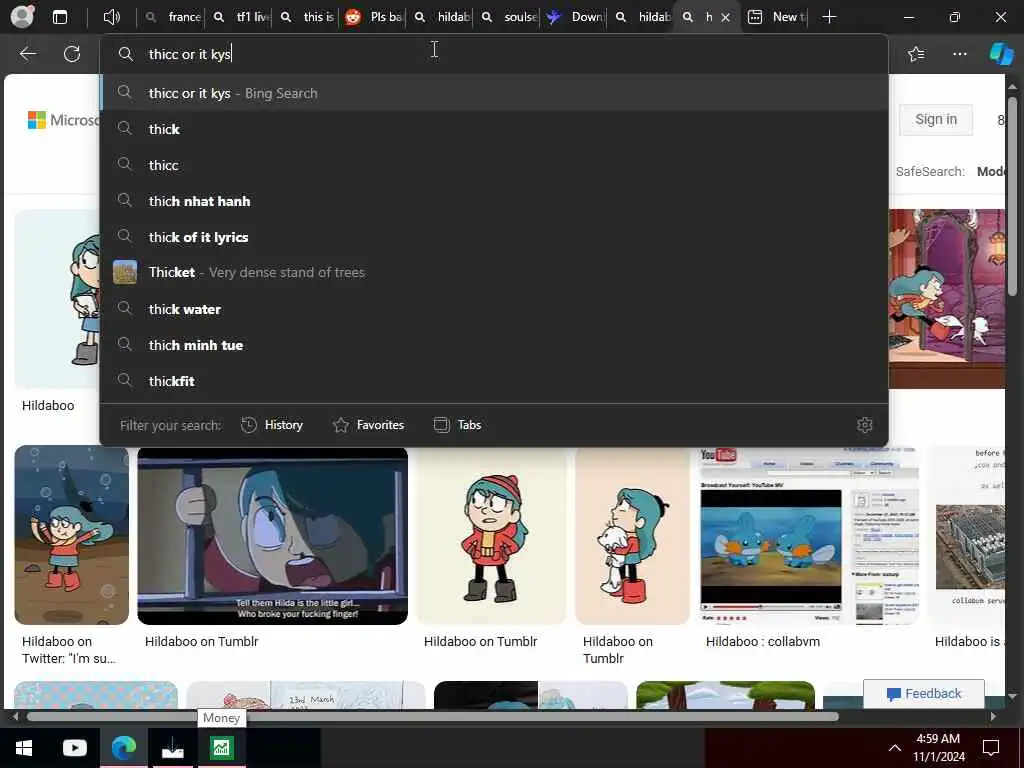The height and width of the screenshot is (768, 1024).
Task: Open new tab with plus icon
Action: (x=829, y=17)
